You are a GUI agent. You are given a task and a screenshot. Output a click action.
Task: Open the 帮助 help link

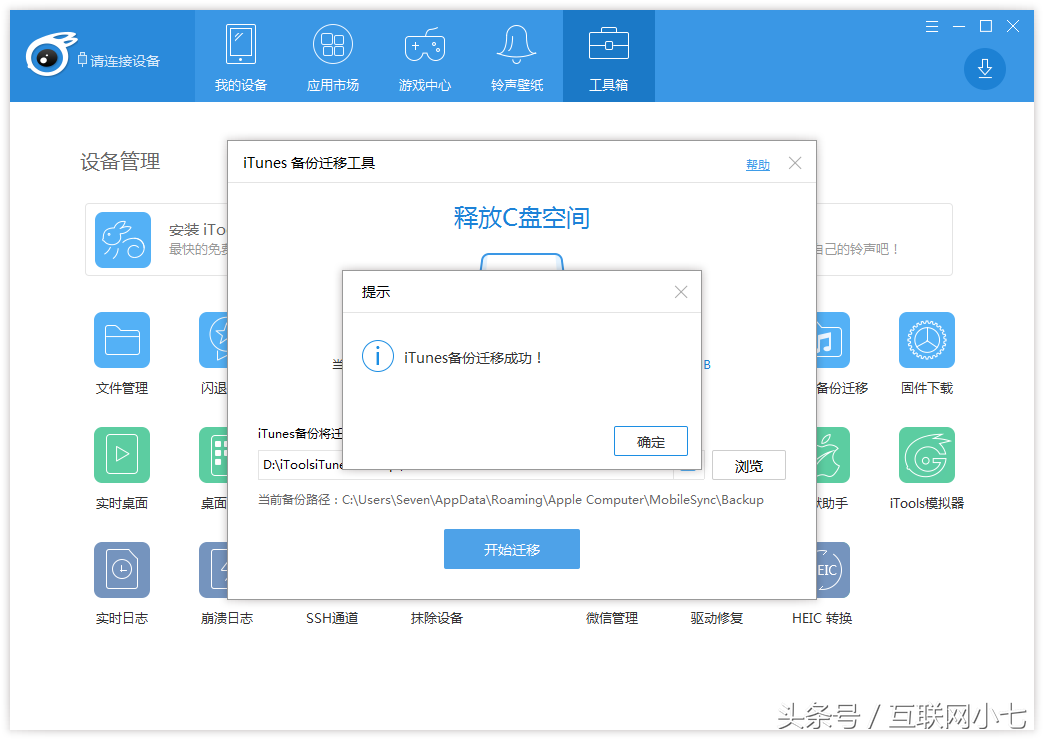tap(758, 165)
